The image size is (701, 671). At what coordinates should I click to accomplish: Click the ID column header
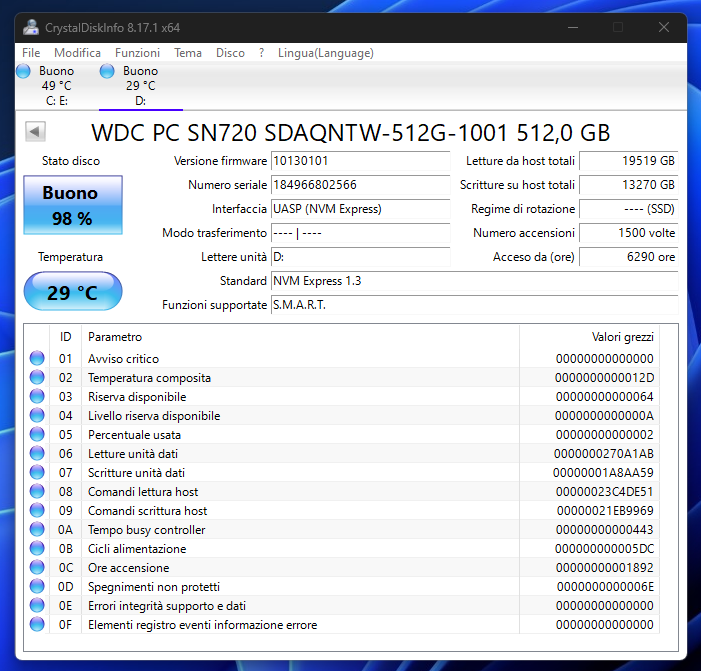tap(65, 337)
